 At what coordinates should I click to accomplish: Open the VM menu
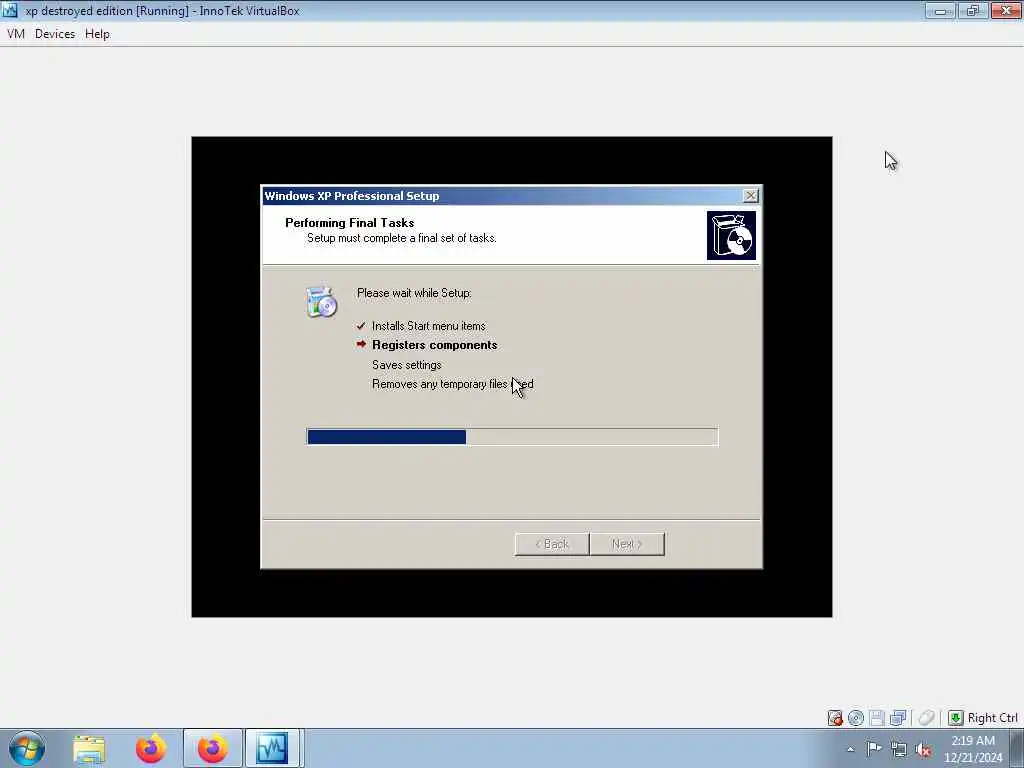click(16, 34)
